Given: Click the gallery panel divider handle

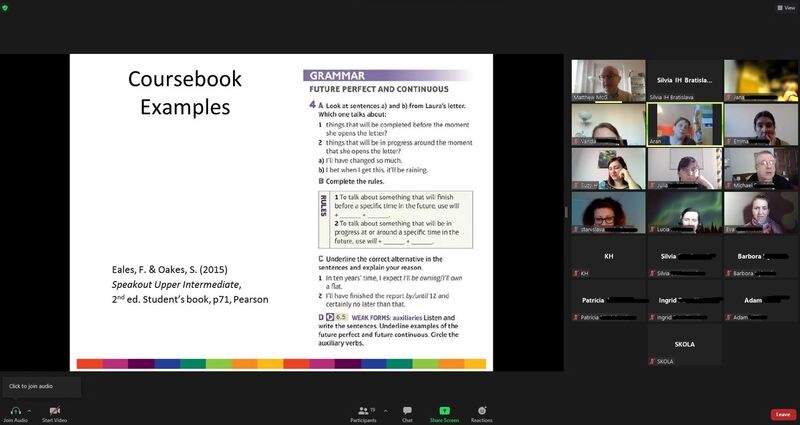Looking at the screenshot, I should click(565, 212).
